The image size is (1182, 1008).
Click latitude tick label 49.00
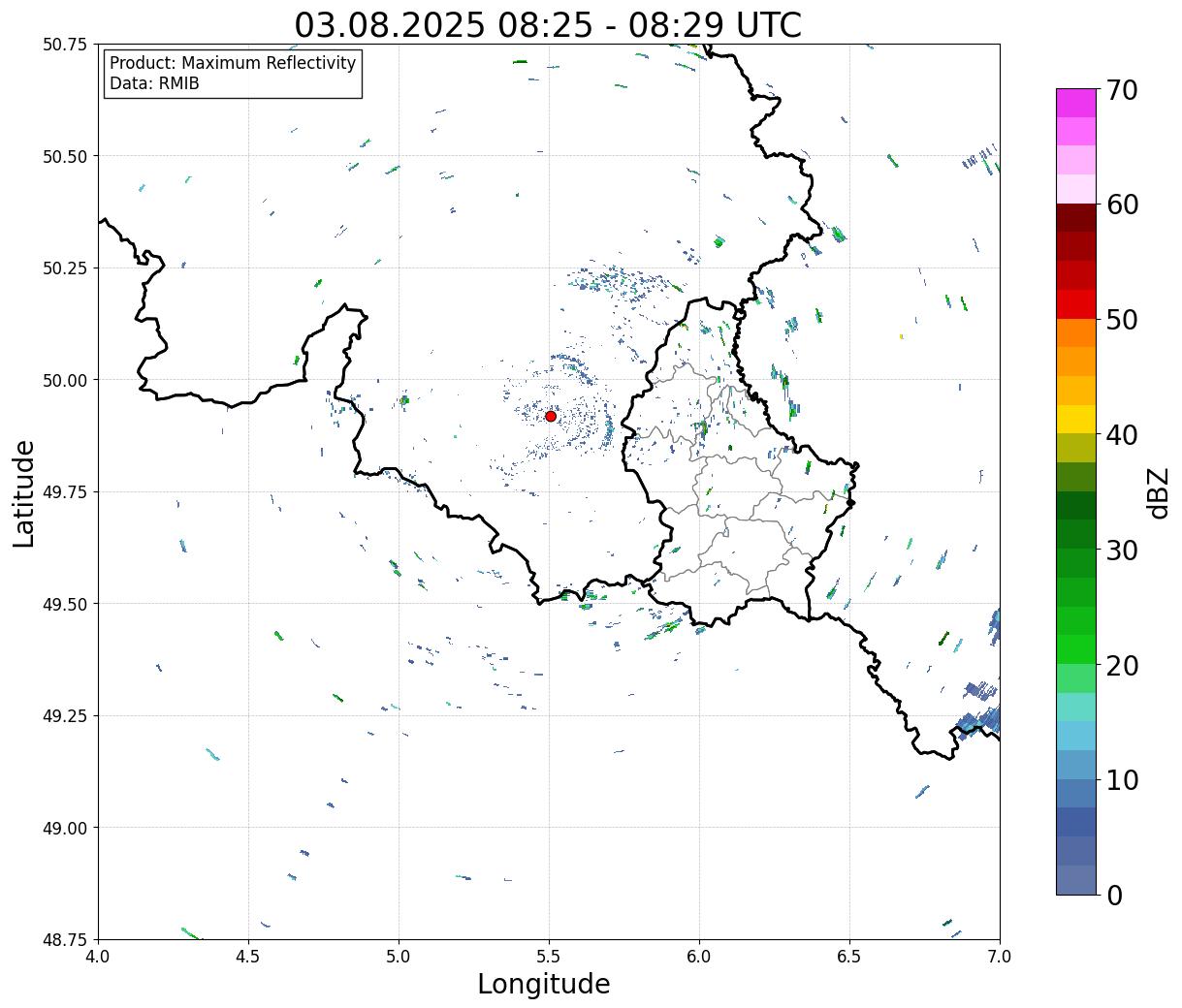click(64, 828)
